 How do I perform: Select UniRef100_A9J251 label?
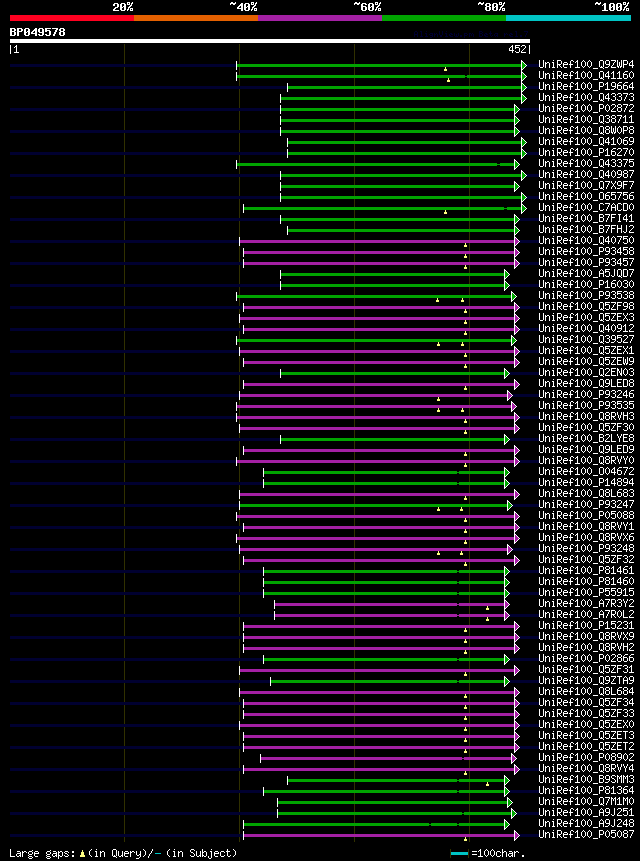[x=586, y=812]
